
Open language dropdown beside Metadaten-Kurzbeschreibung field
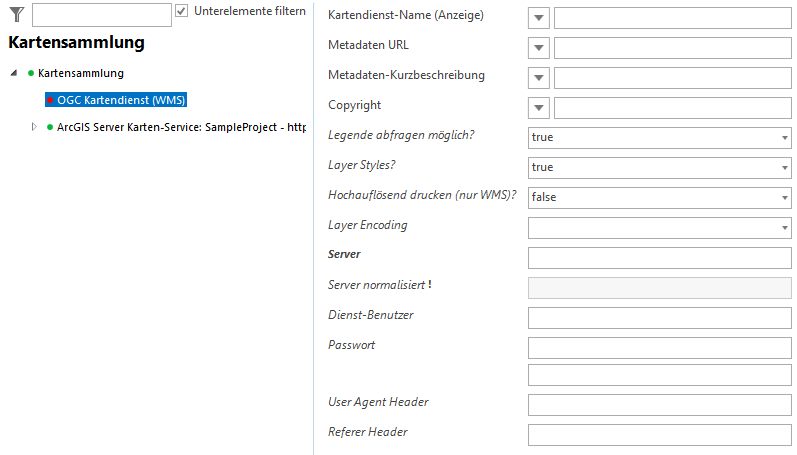[539, 78]
